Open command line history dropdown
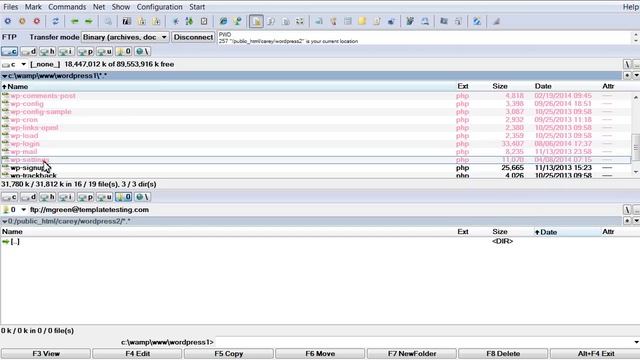The width and height of the screenshot is (640, 360). 636,342
